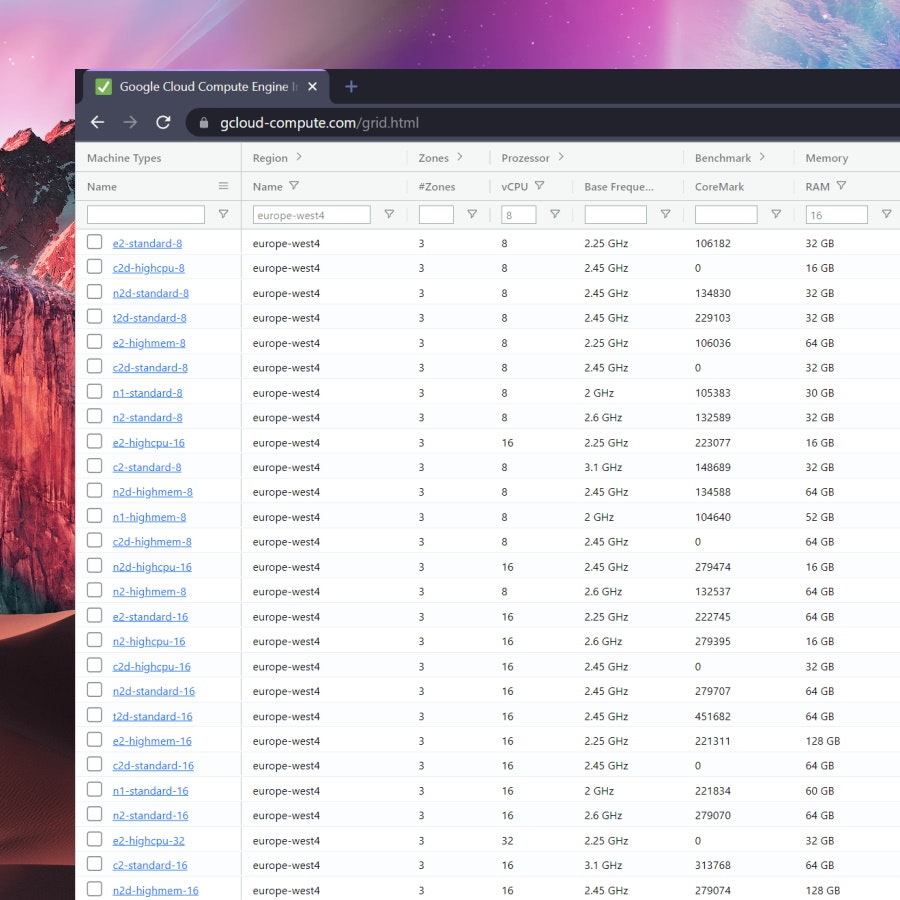Click the 128 GB cell for e2-highmem-16
The image size is (900, 900).
click(823, 741)
